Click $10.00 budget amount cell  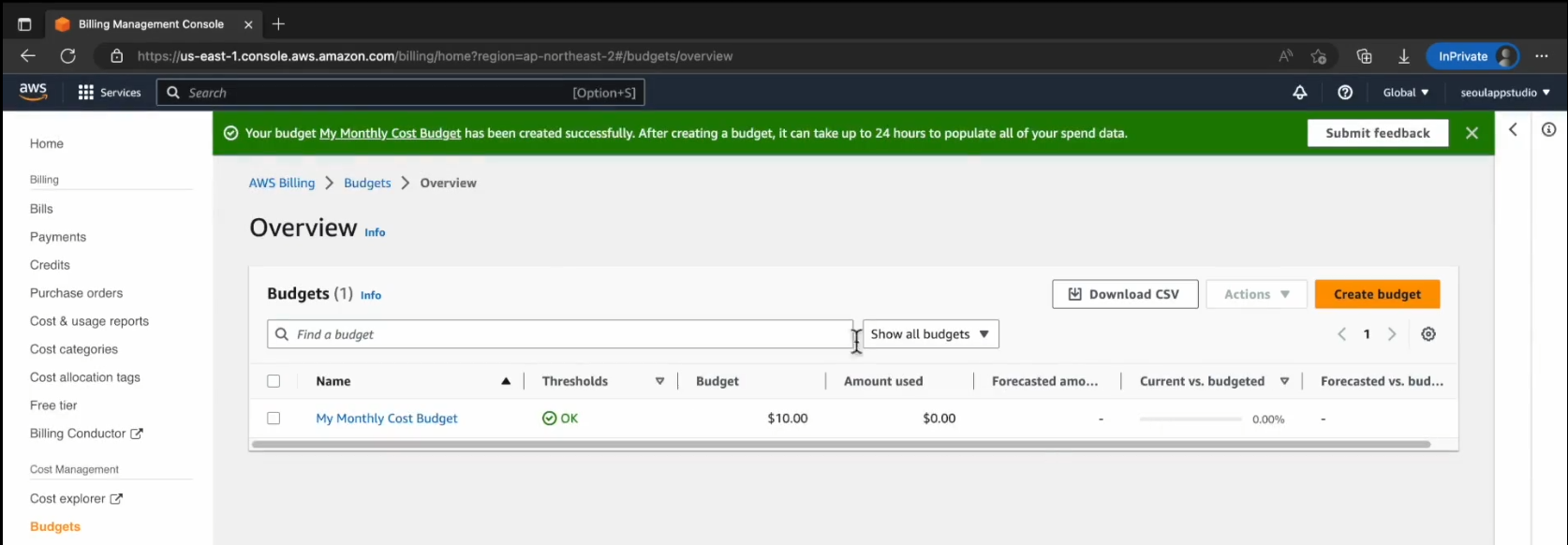pyautogui.click(x=787, y=419)
